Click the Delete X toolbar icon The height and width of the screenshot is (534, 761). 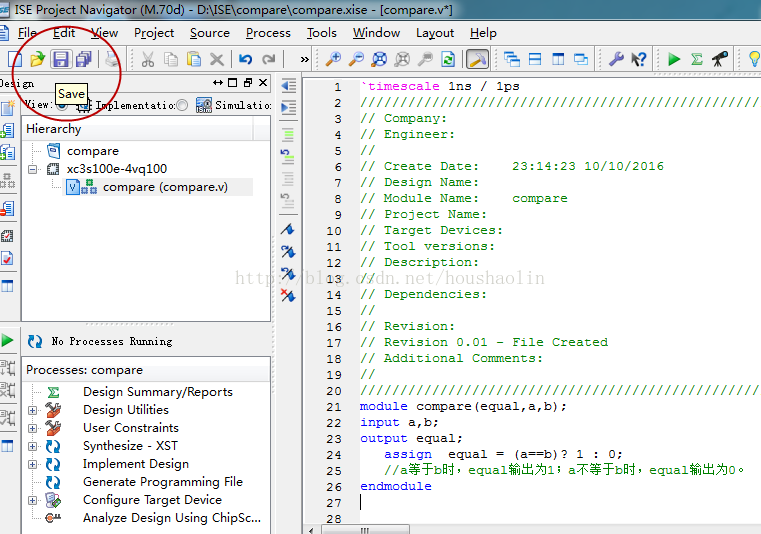pyautogui.click(x=216, y=60)
